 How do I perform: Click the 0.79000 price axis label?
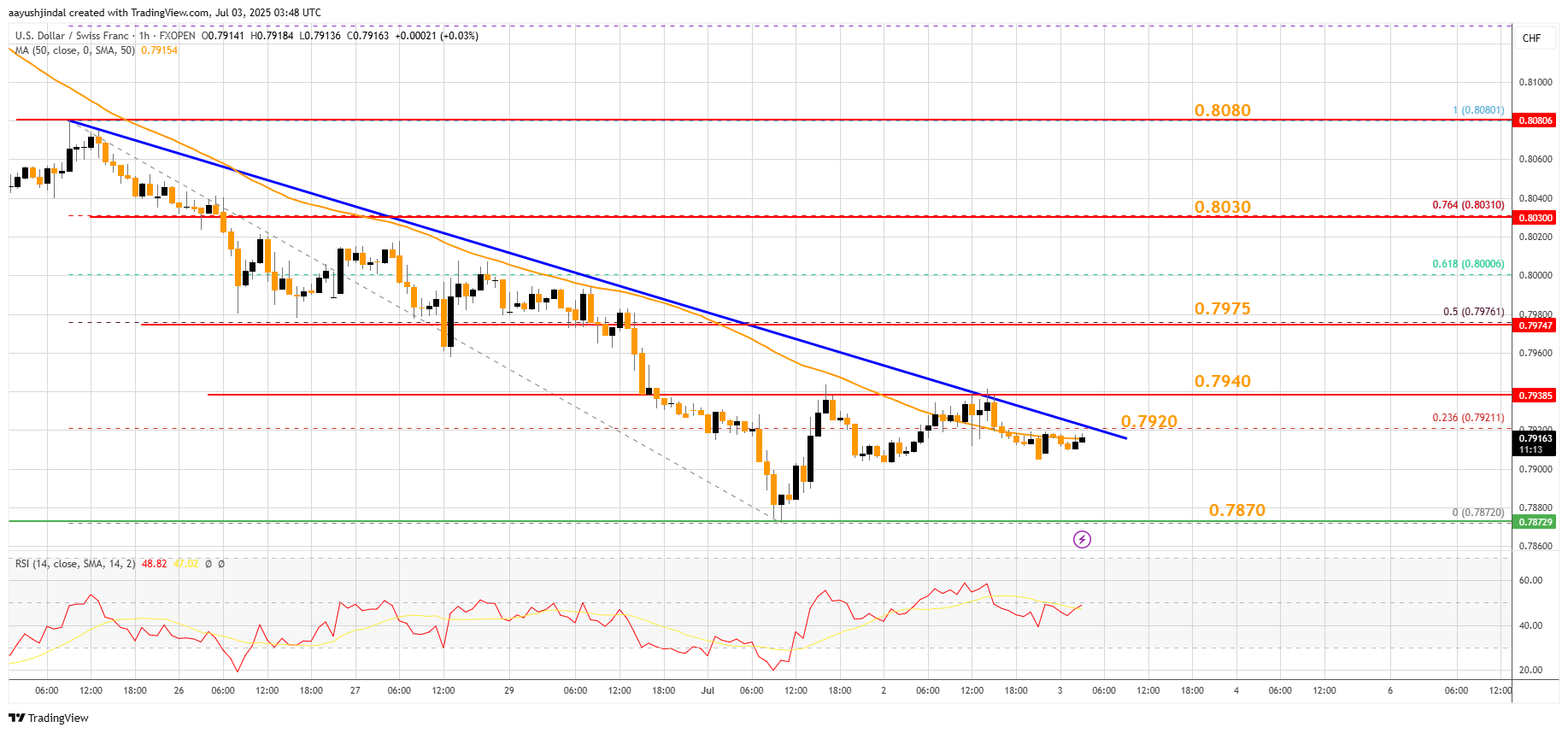[1536, 469]
